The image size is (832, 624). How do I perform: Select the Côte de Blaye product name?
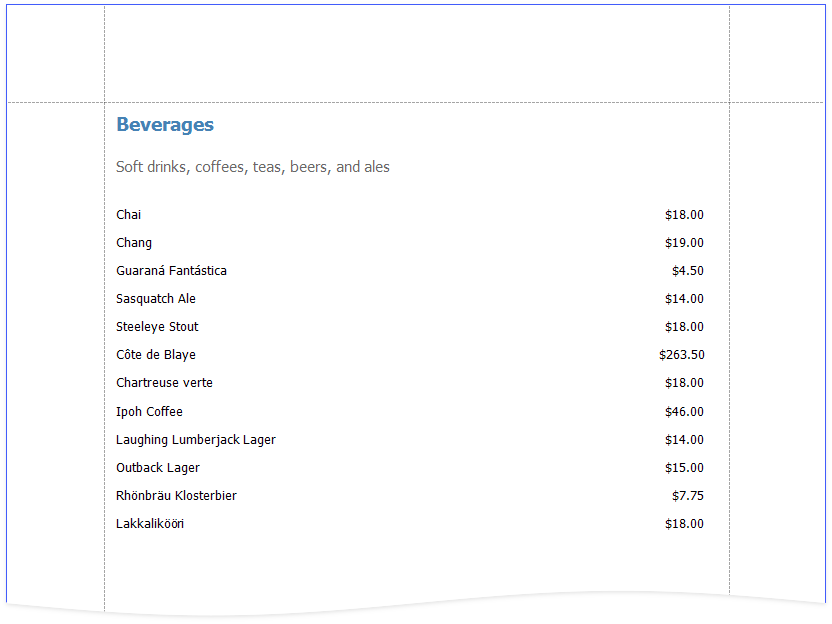[x=156, y=355]
